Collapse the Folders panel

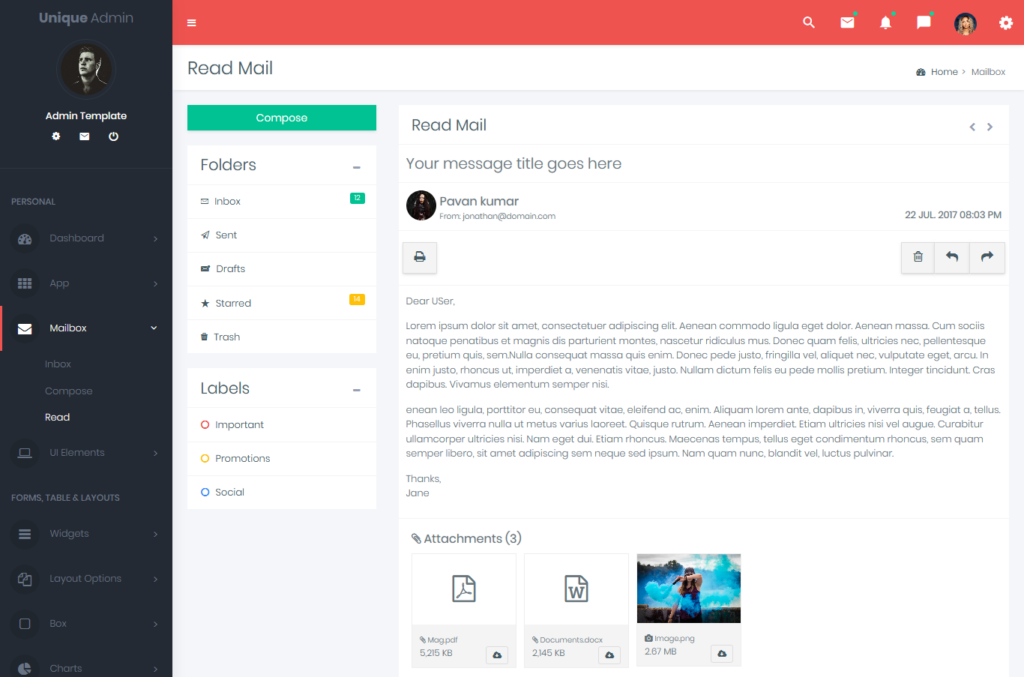point(357,167)
